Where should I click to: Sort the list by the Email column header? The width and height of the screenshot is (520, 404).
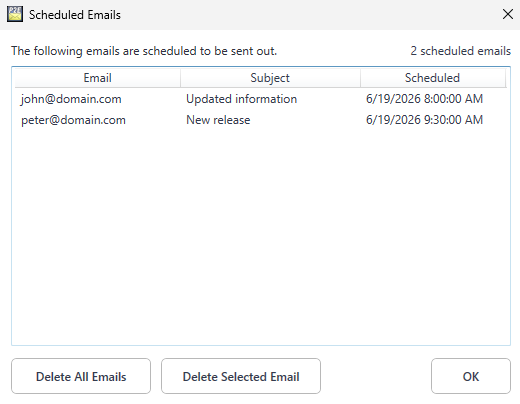(97, 78)
